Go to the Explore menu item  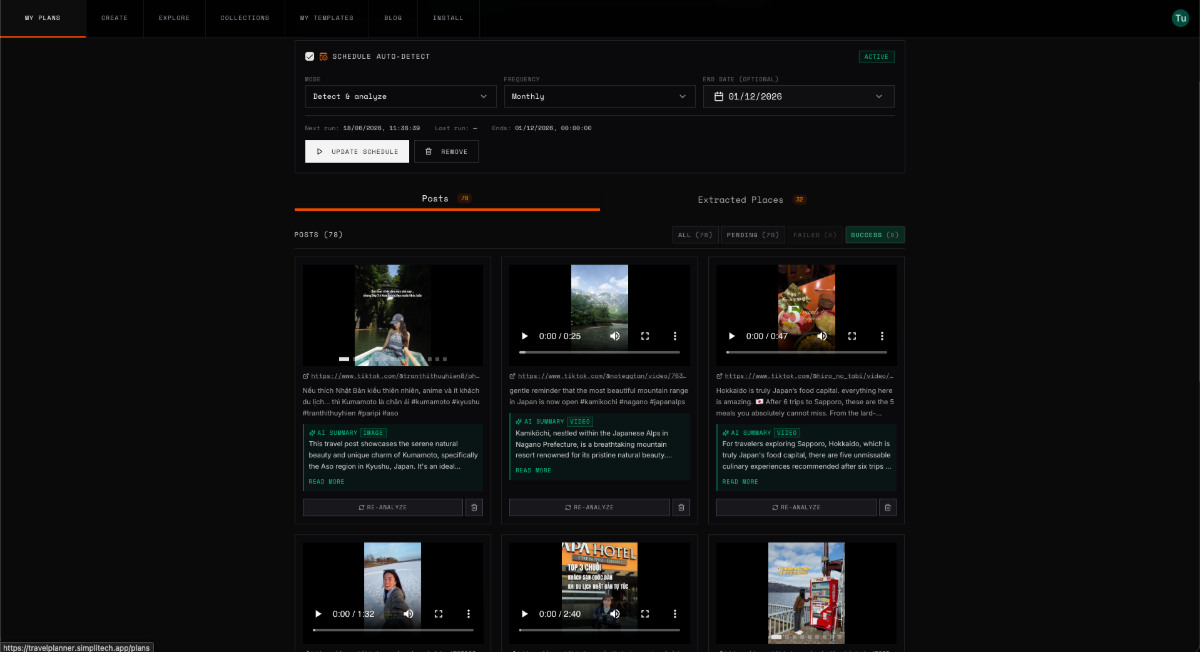174,18
